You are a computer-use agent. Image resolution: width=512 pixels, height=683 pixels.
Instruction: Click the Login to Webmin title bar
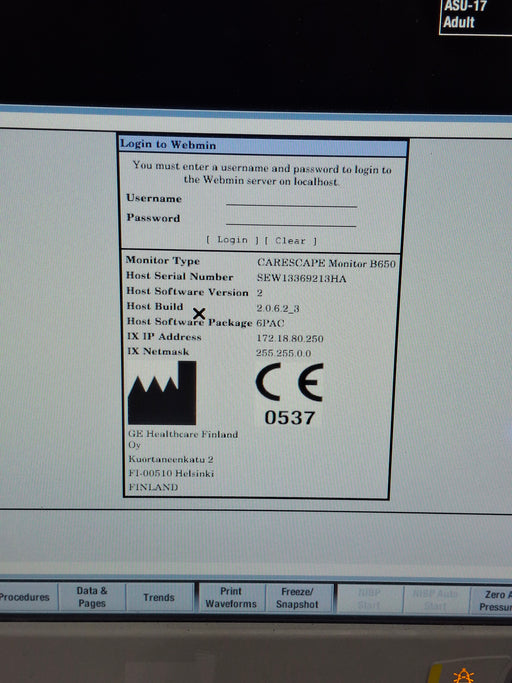263,145
